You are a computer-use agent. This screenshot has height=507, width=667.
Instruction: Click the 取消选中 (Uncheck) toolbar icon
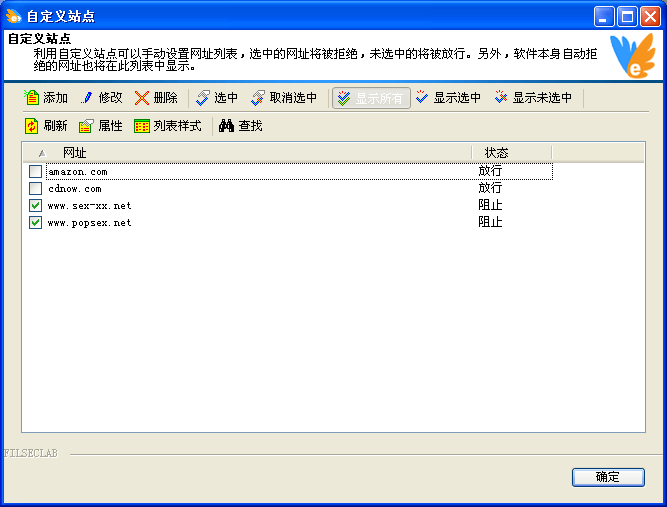pos(258,98)
